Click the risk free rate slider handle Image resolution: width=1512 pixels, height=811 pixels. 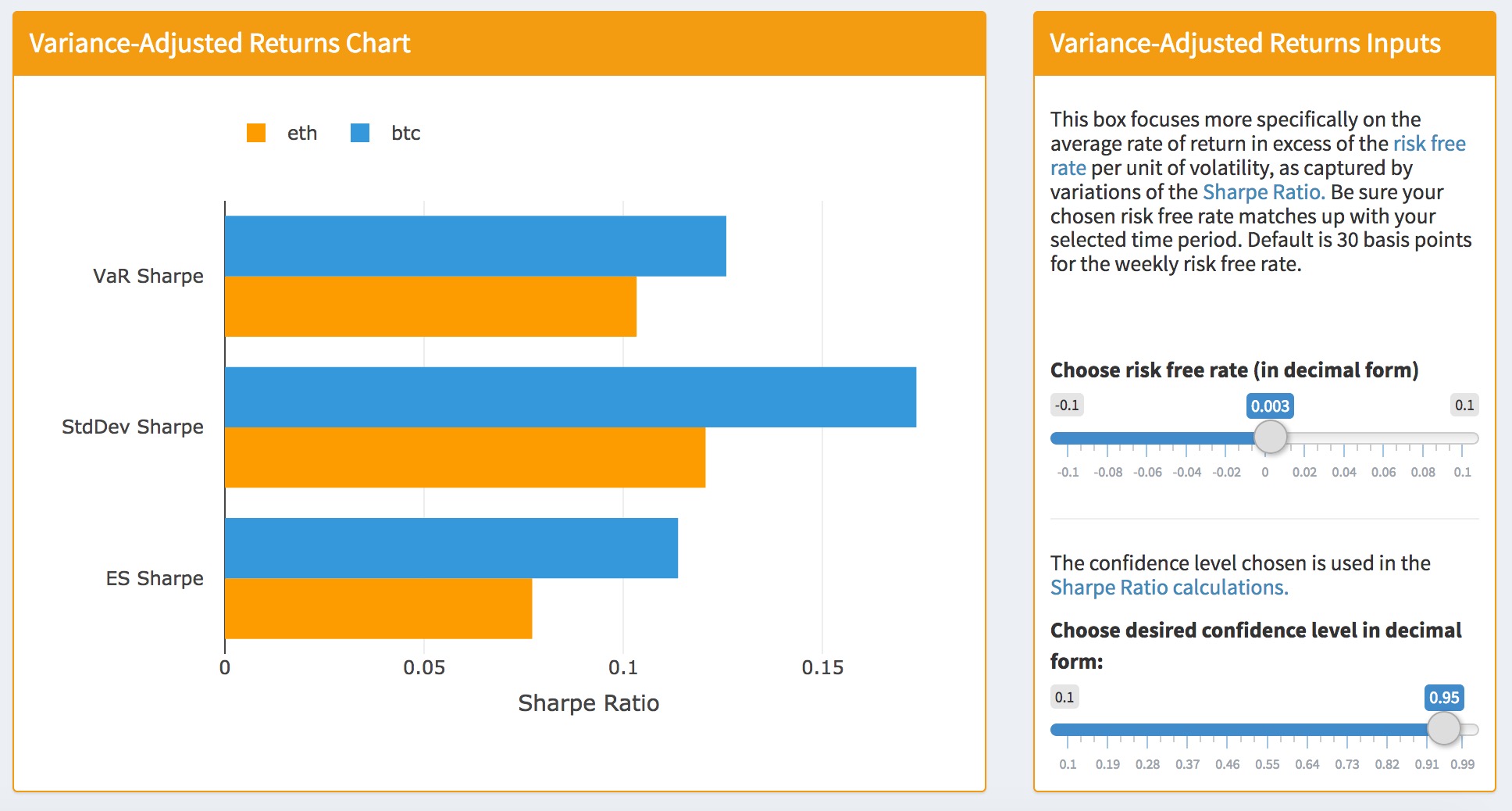(1271, 437)
